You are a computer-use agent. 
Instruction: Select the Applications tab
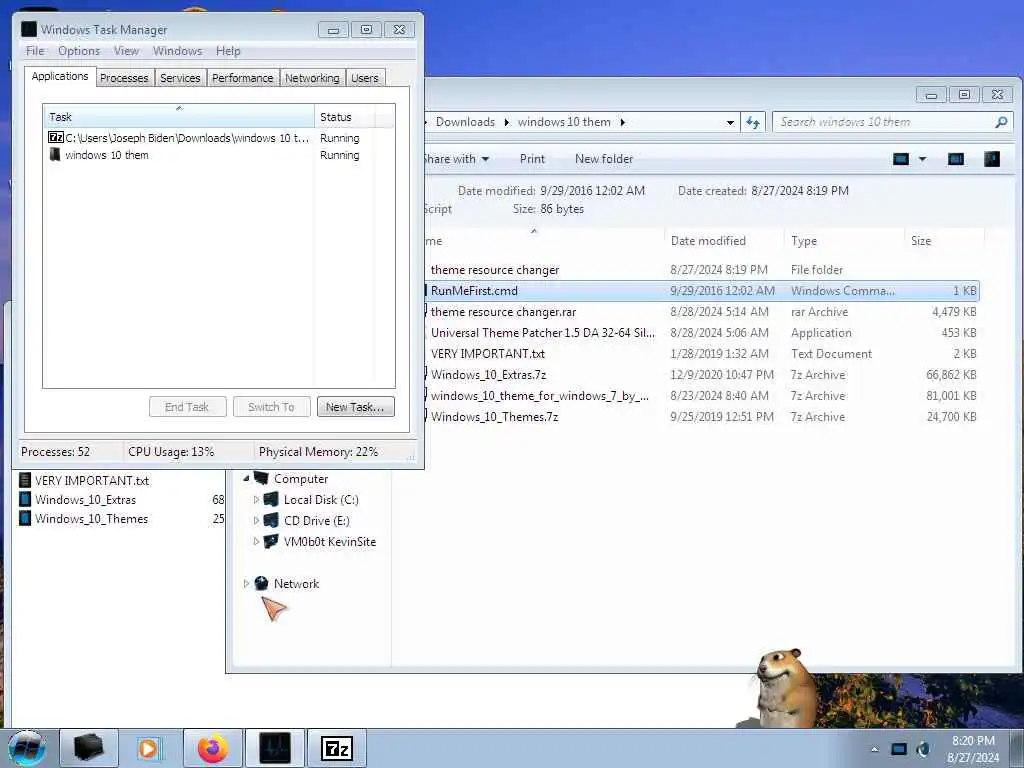coord(60,76)
